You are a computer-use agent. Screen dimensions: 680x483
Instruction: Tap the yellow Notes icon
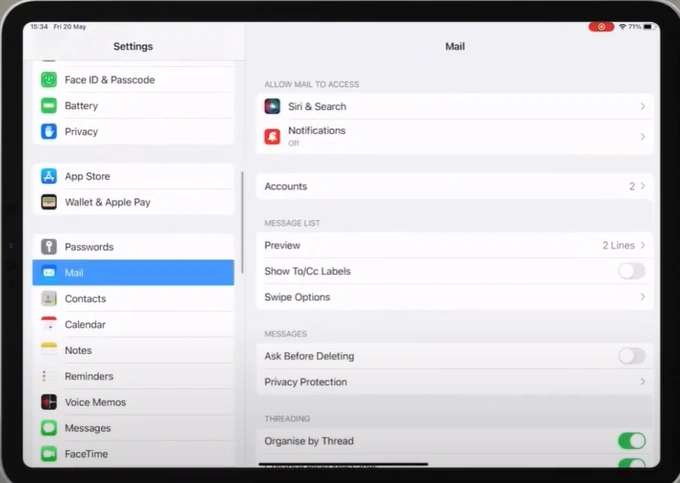49,350
